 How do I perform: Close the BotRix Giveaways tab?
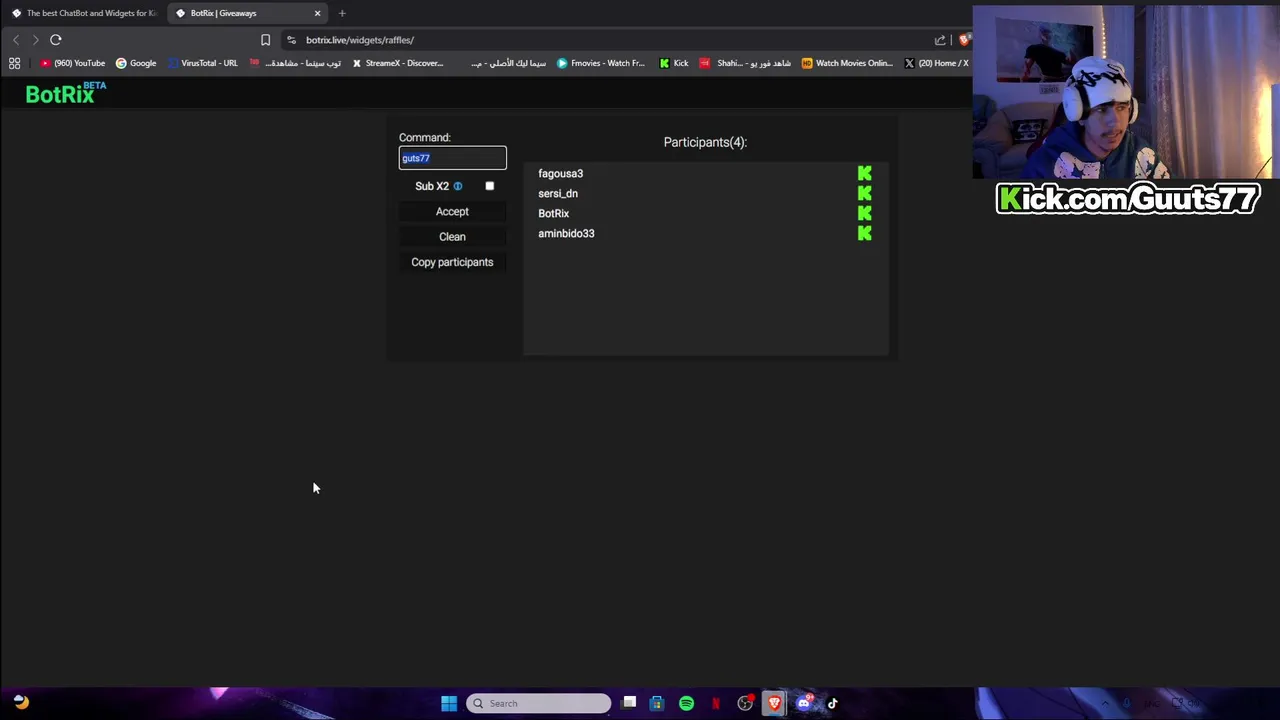pos(318,13)
